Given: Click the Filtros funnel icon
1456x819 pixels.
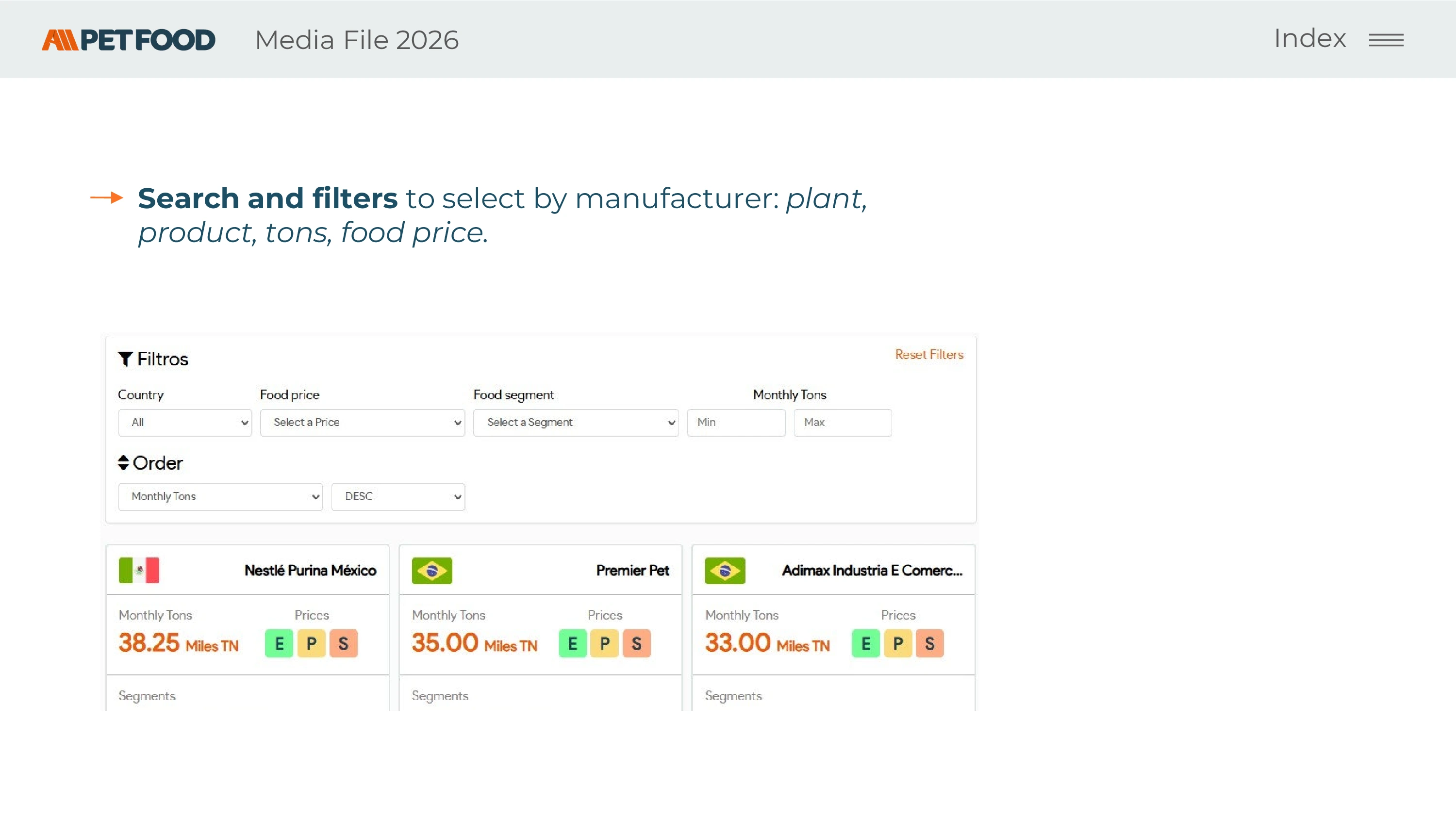Looking at the screenshot, I should 125,359.
